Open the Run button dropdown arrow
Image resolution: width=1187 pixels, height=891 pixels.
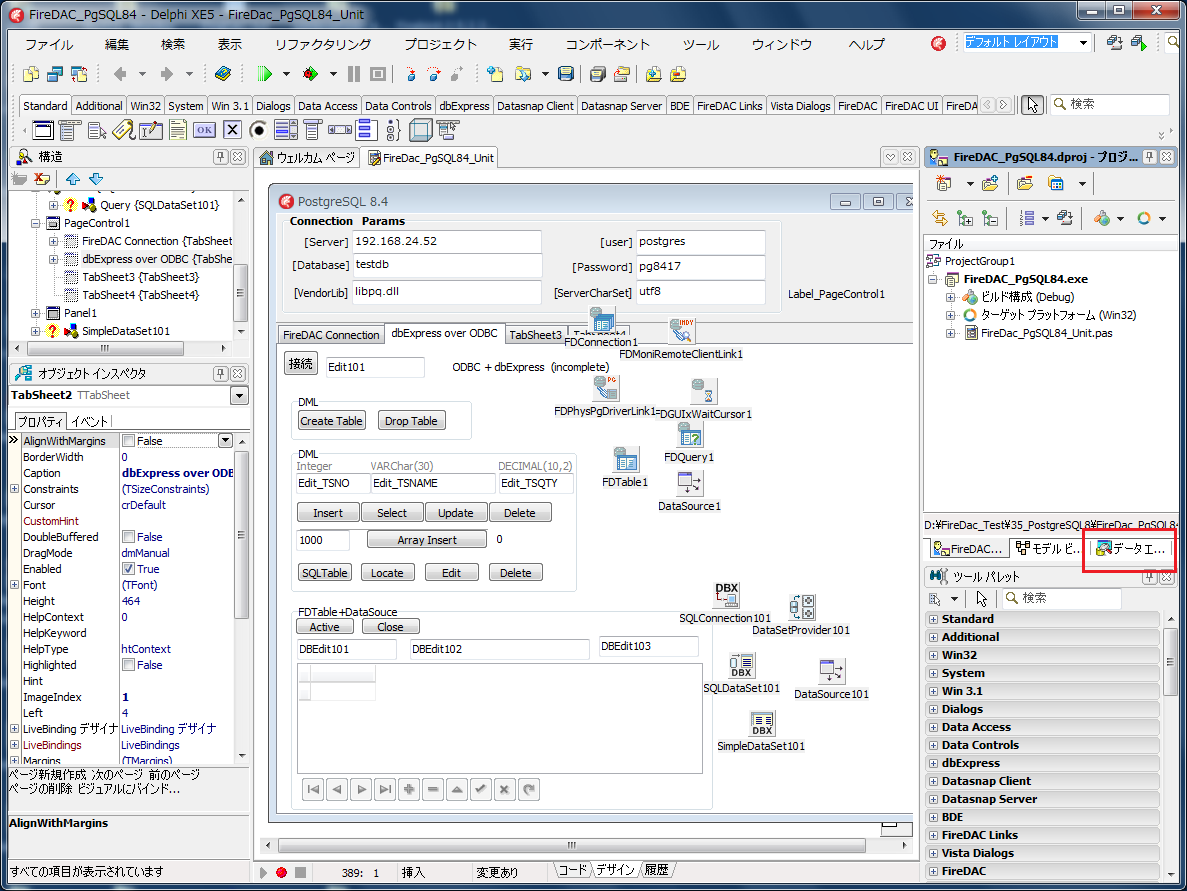286,74
